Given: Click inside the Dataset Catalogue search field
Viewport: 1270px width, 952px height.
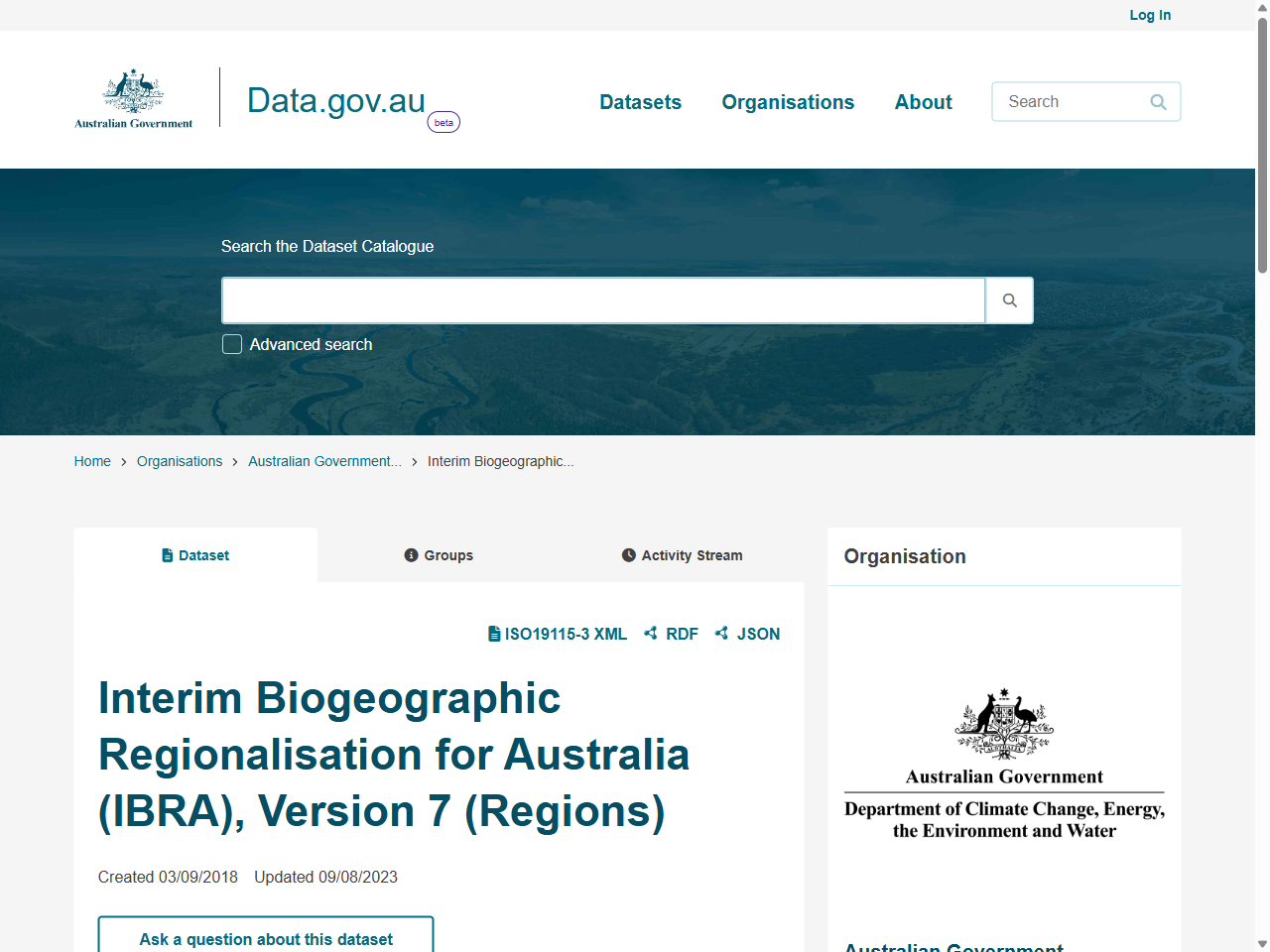Looking at the screenshot, I should 603,300.
